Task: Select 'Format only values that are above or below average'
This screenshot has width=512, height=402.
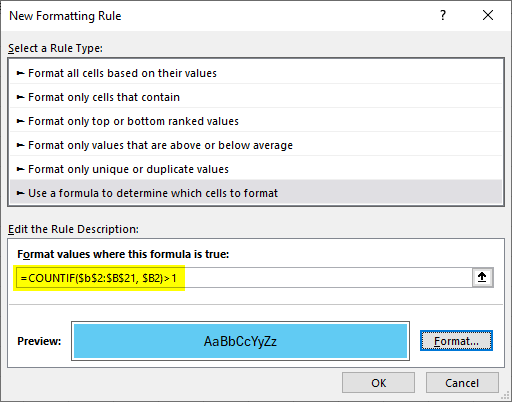Action: point(256,145)
